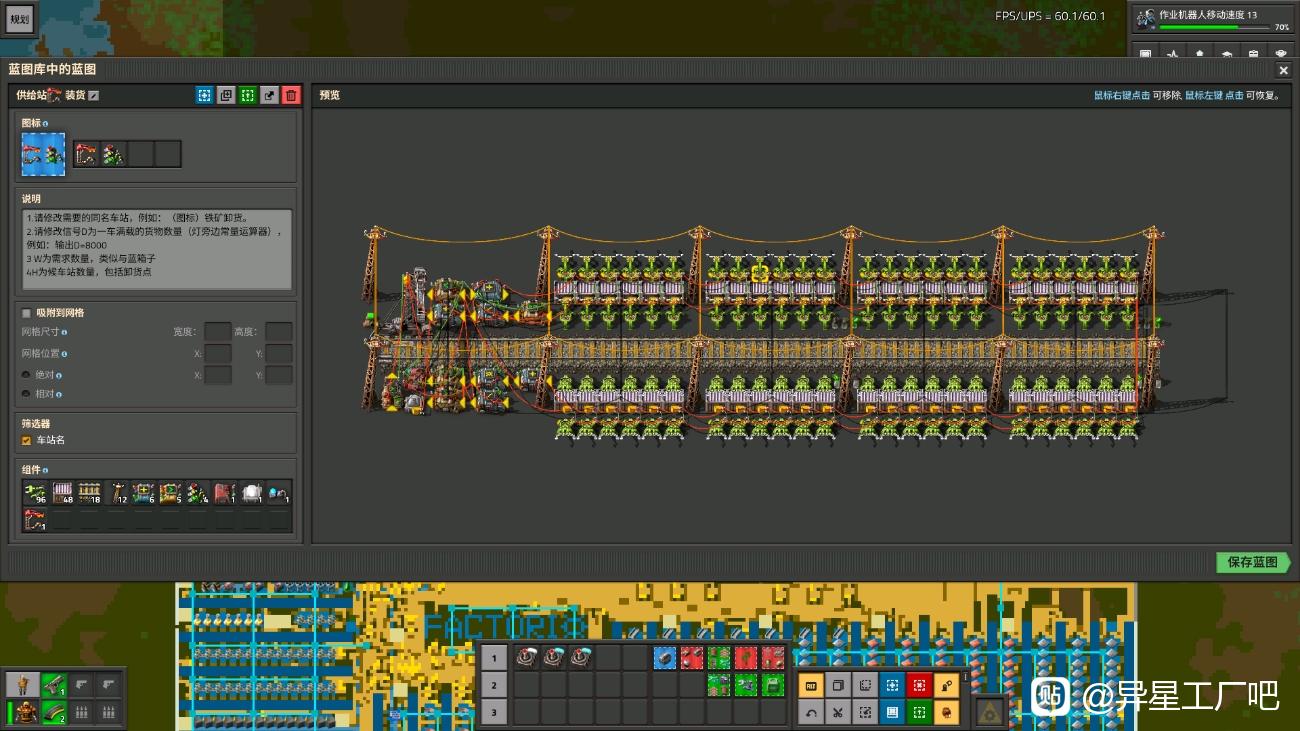Image resolution: width=1300 pixels, height=731 pixels.
Task: Click the green upgrade planner shortcut
Action: [919, 712]
